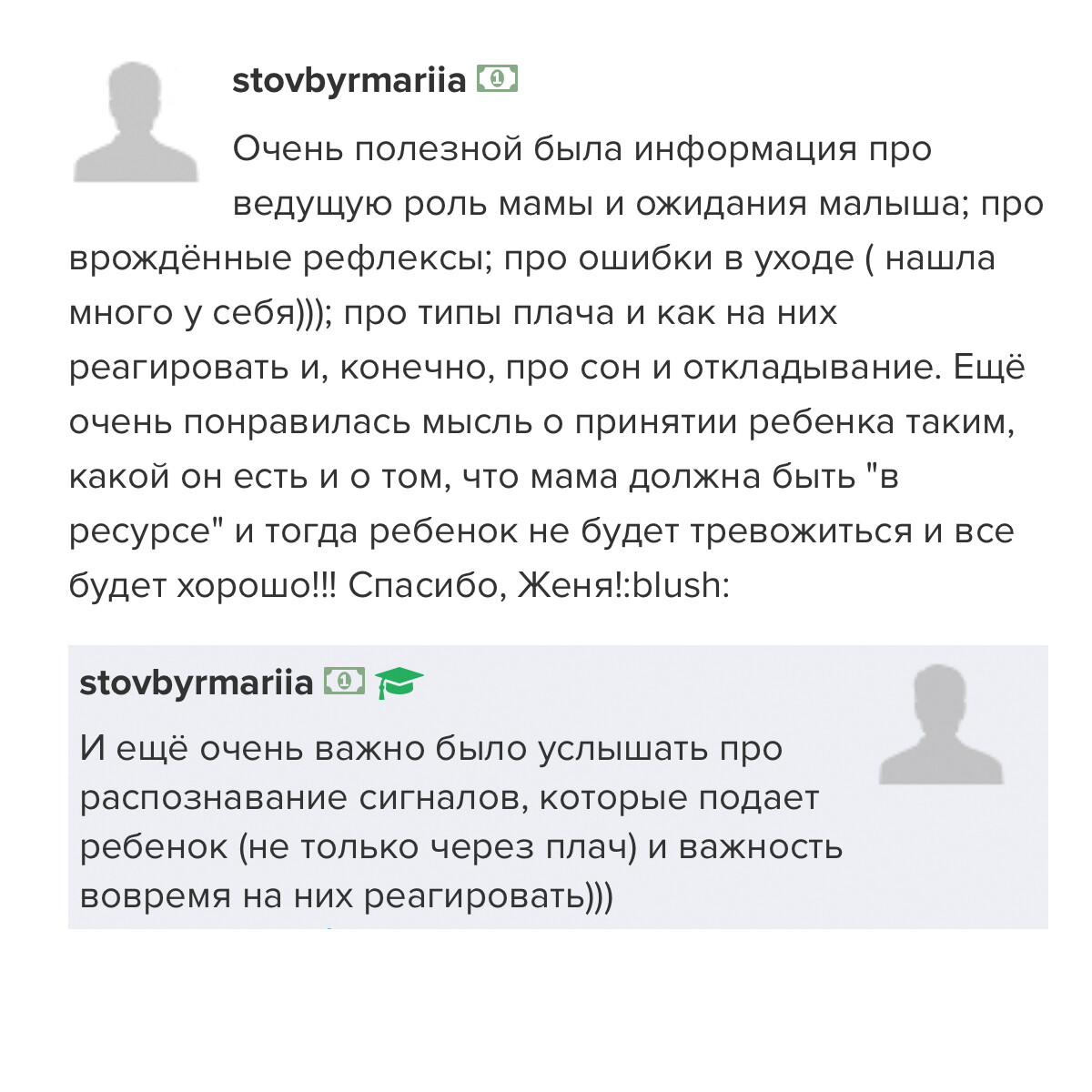
Task: Click the reply line starting "И ещё очень важно"
Action: 430,749
